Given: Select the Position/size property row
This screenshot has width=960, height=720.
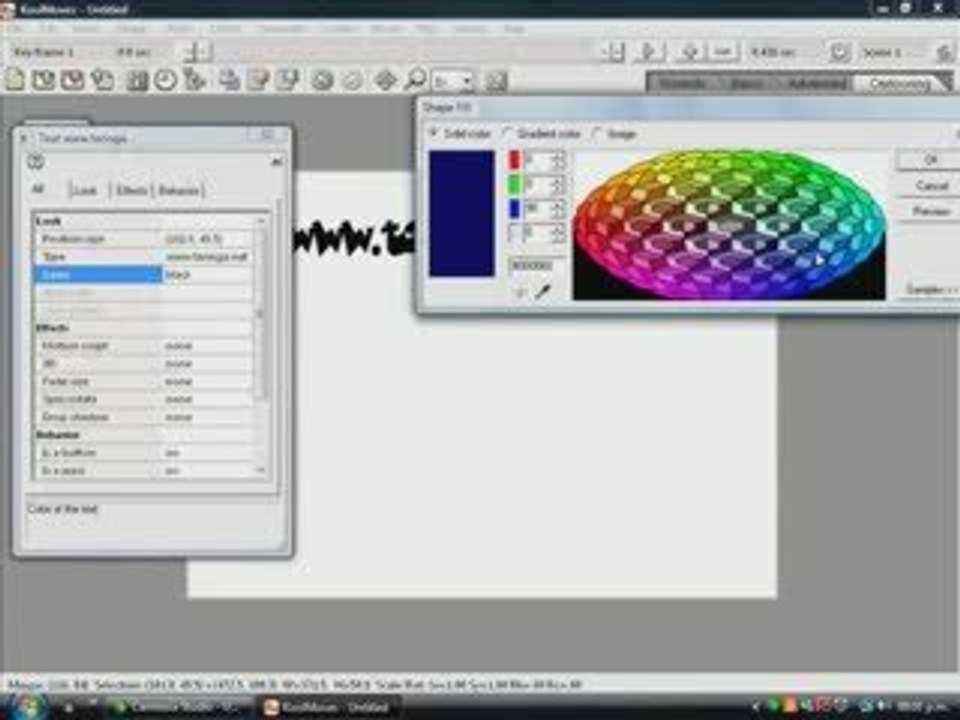Looking at the screenshot, I should [x=144, y=239].
